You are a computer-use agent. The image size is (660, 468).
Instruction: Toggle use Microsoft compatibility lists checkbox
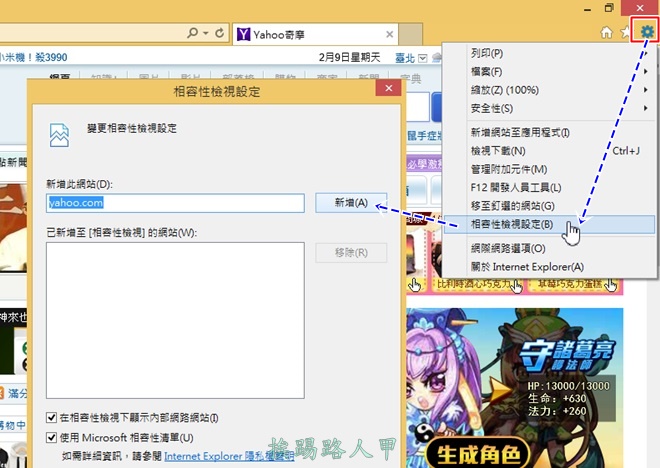click(x=52, y=437)
